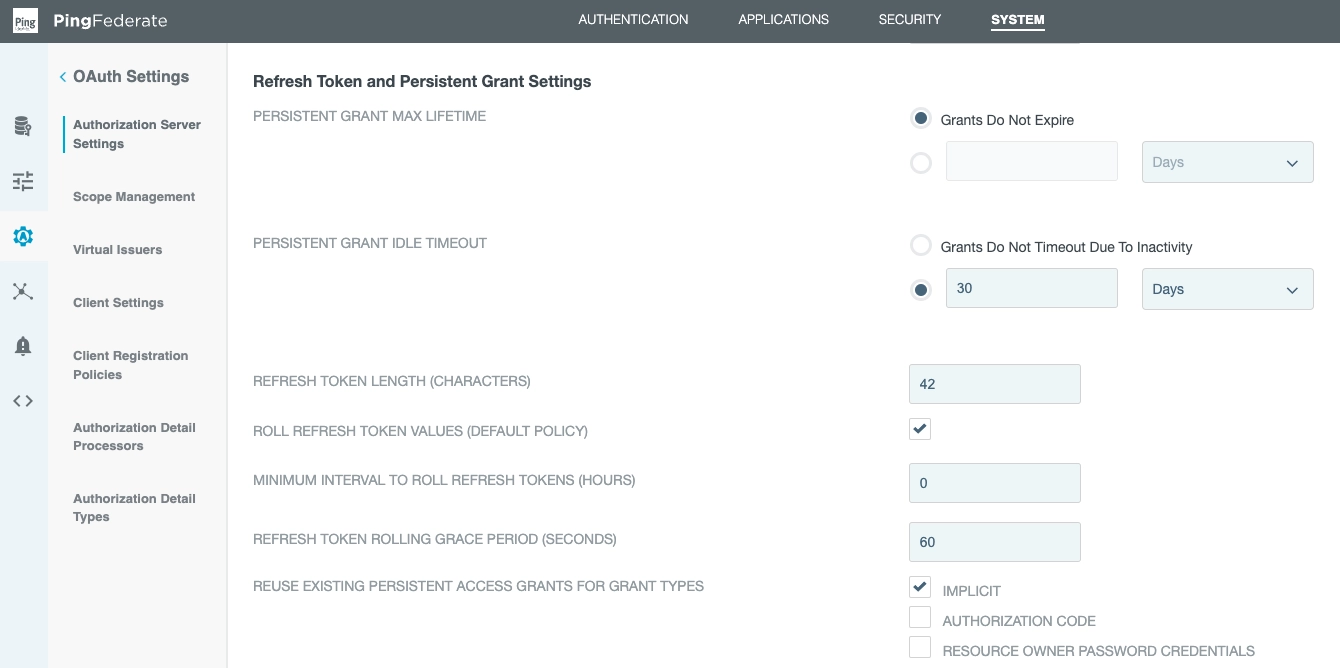Click the Ping logo in the header

tap(25, 20)
